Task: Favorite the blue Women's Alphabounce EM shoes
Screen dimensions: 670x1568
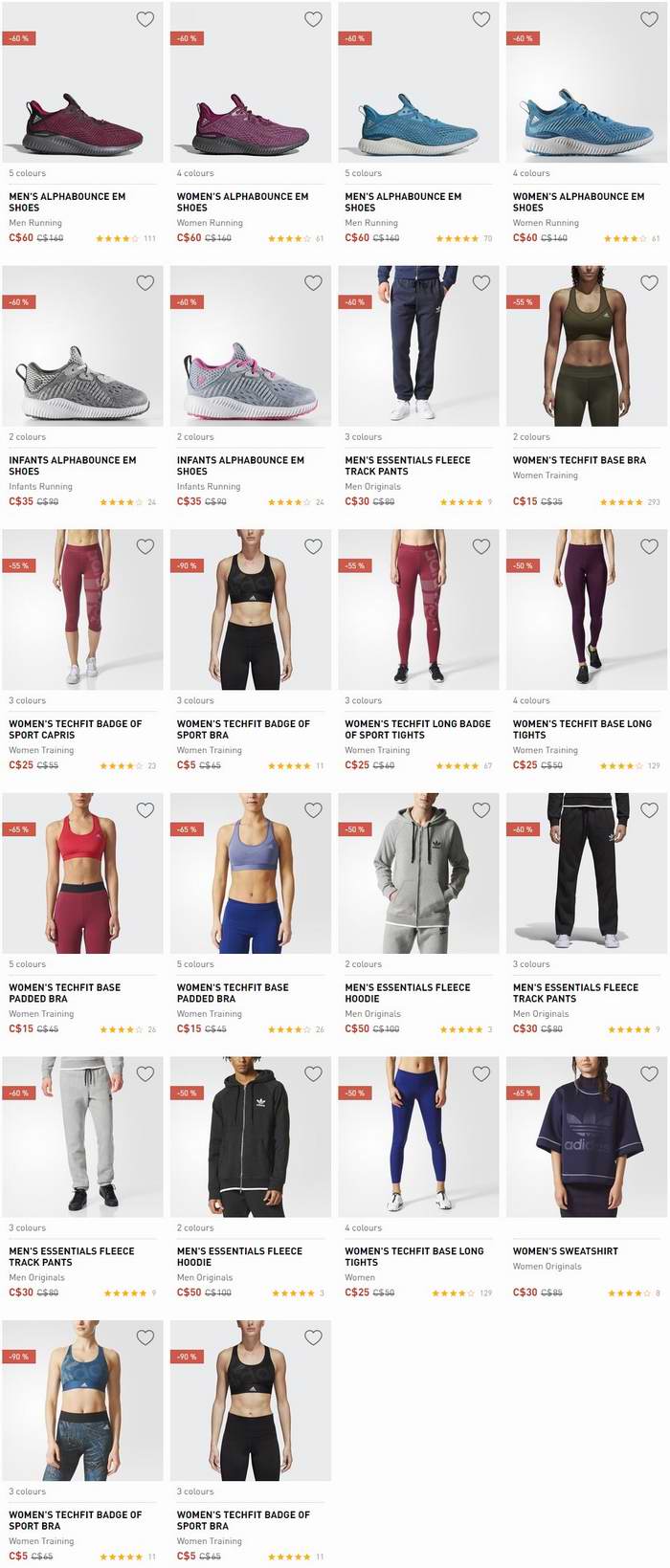Action: click(x=649, y=19)
